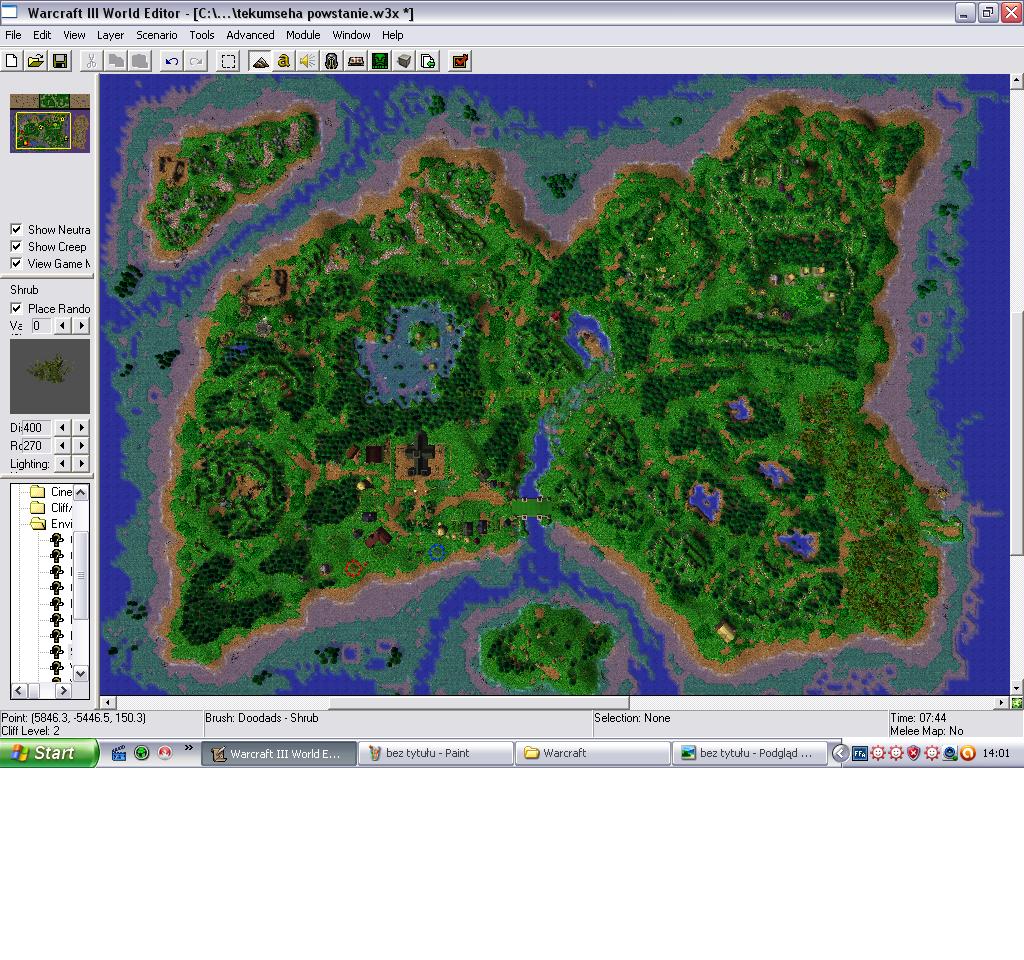Click the Lighting right arrow
1024x960 pixels.
pyautogui.click(x=82, y=463)
